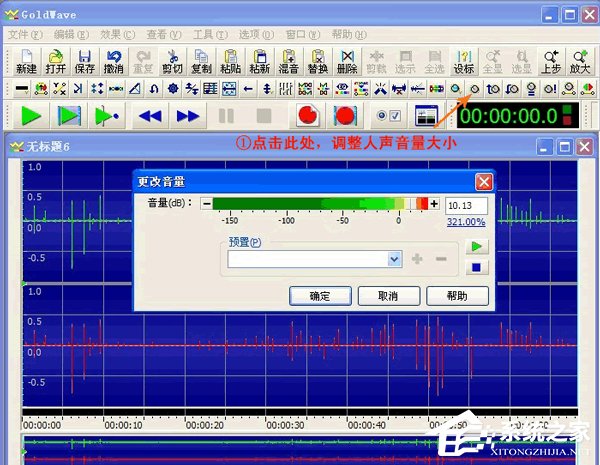Click the 上步 previous zoom icon
600x465 pixels.
551,62
